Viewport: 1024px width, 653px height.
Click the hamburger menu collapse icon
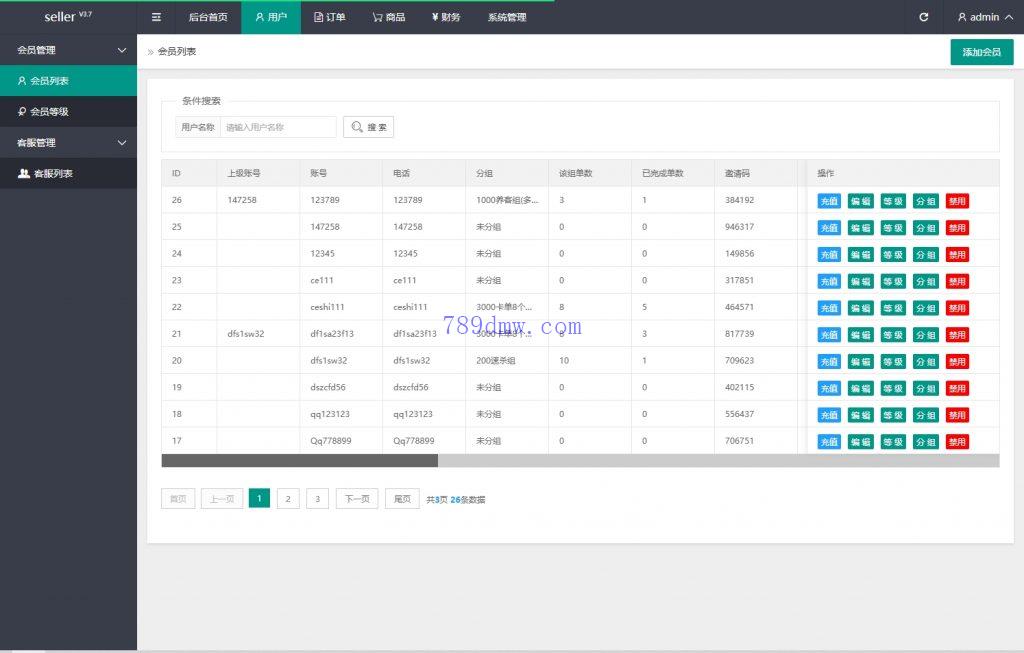point(156,17)
